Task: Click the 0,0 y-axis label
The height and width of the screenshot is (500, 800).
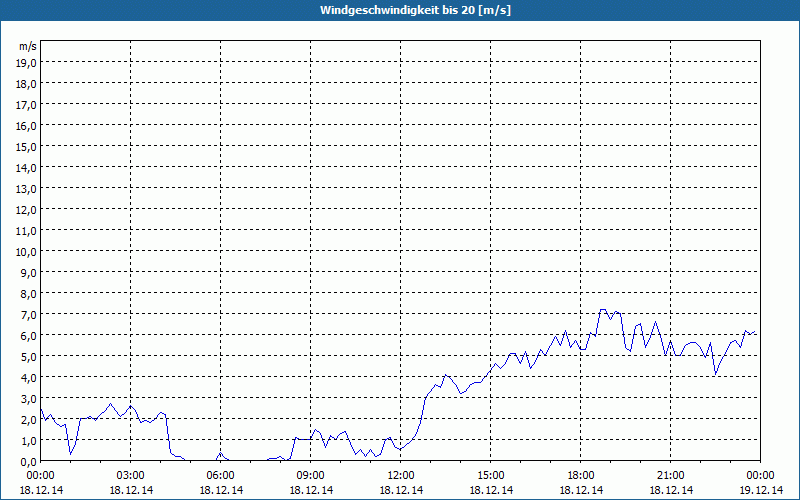Action: [30, 462]
